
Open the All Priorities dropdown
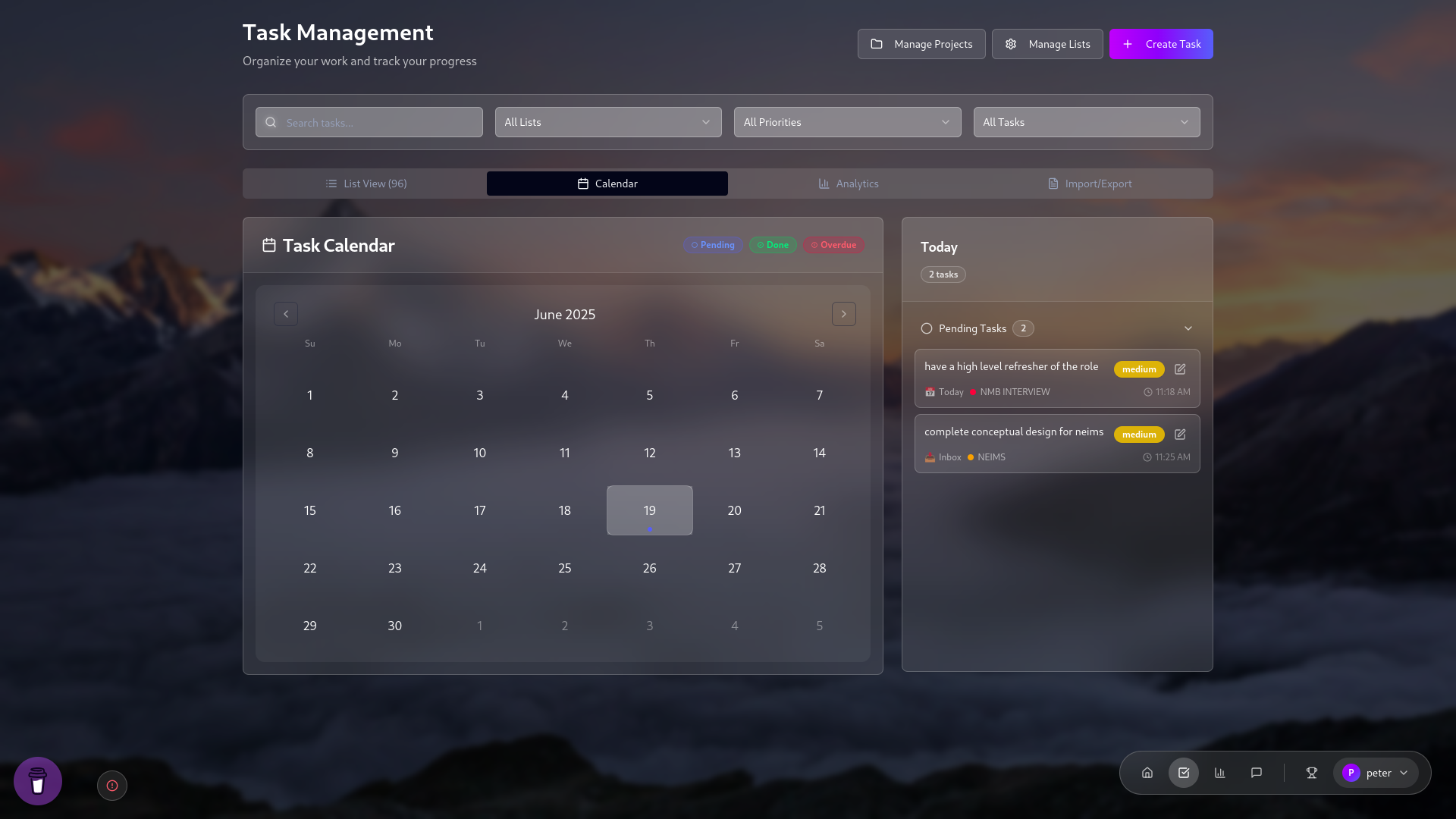coord(847,122)
